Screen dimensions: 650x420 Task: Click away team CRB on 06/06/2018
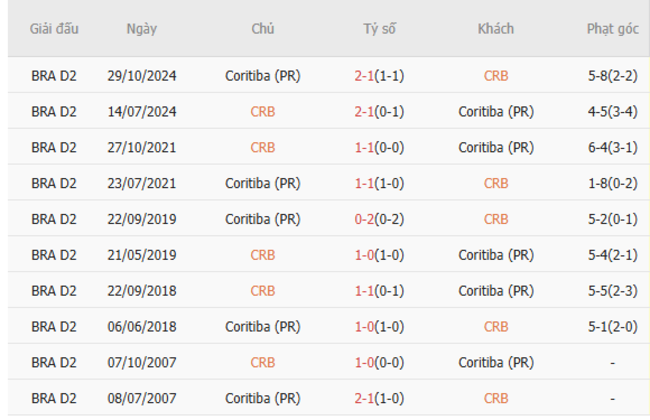pyautogui.click(x=495, y=327)
